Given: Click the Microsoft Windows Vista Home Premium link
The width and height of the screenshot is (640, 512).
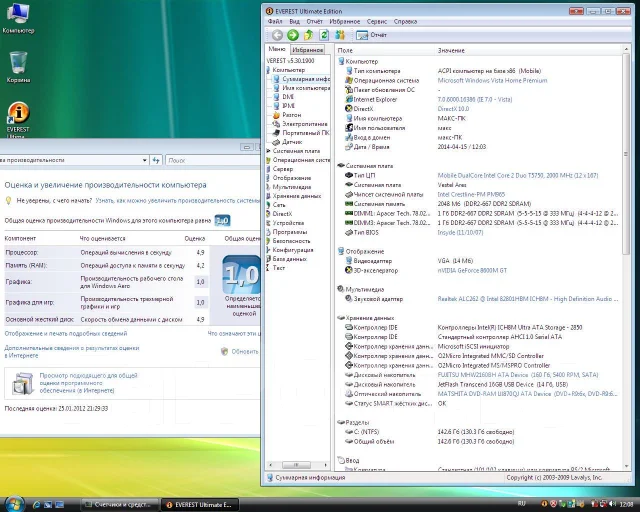Looking at the screenshot, I should click(492, 80).
